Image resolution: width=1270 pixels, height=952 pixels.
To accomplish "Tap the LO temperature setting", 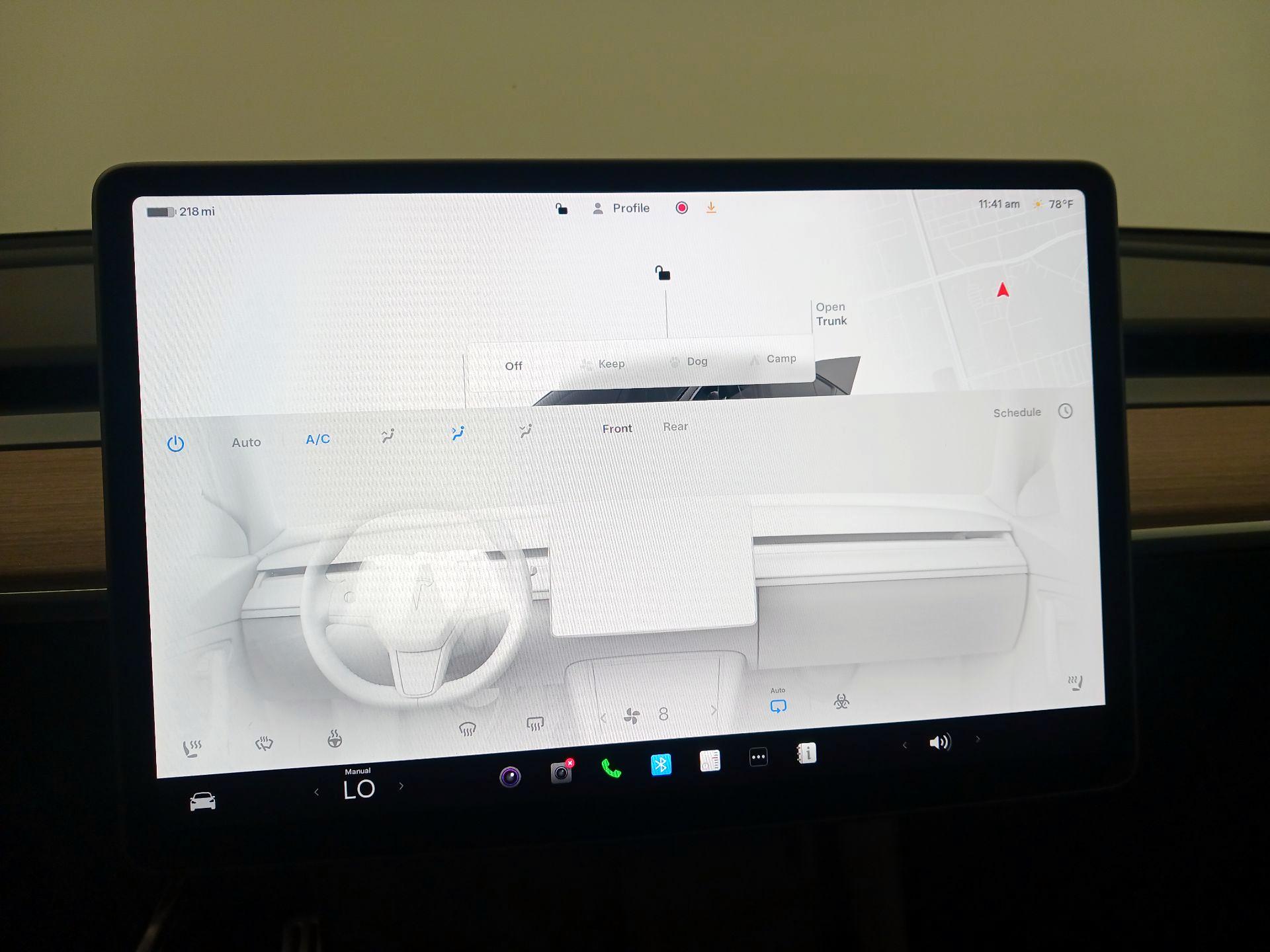I will coord(359,789).
